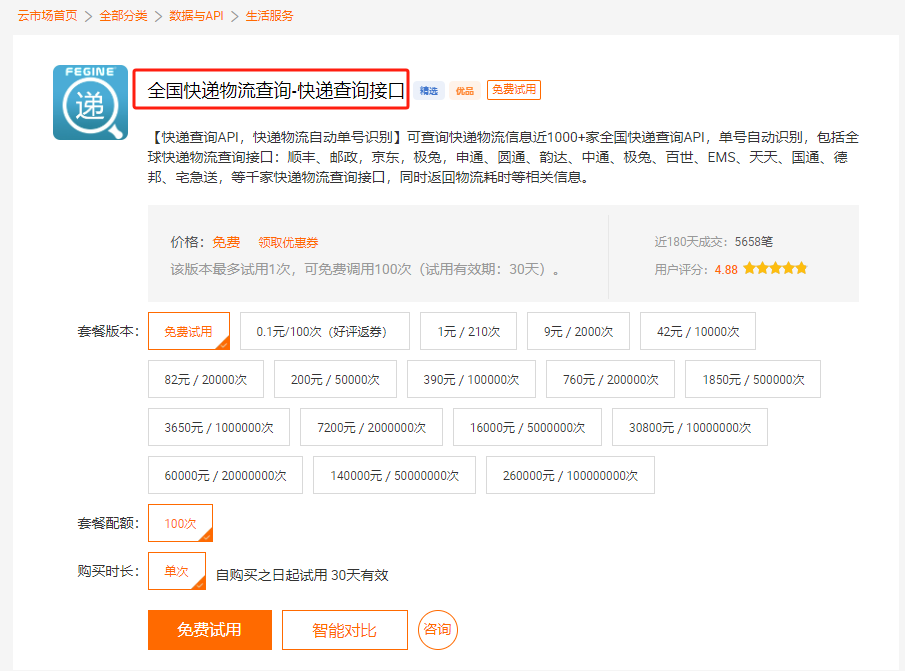Click the five-star user rating
The height and width of the screenshot is (671, 905).
(775, 269)
